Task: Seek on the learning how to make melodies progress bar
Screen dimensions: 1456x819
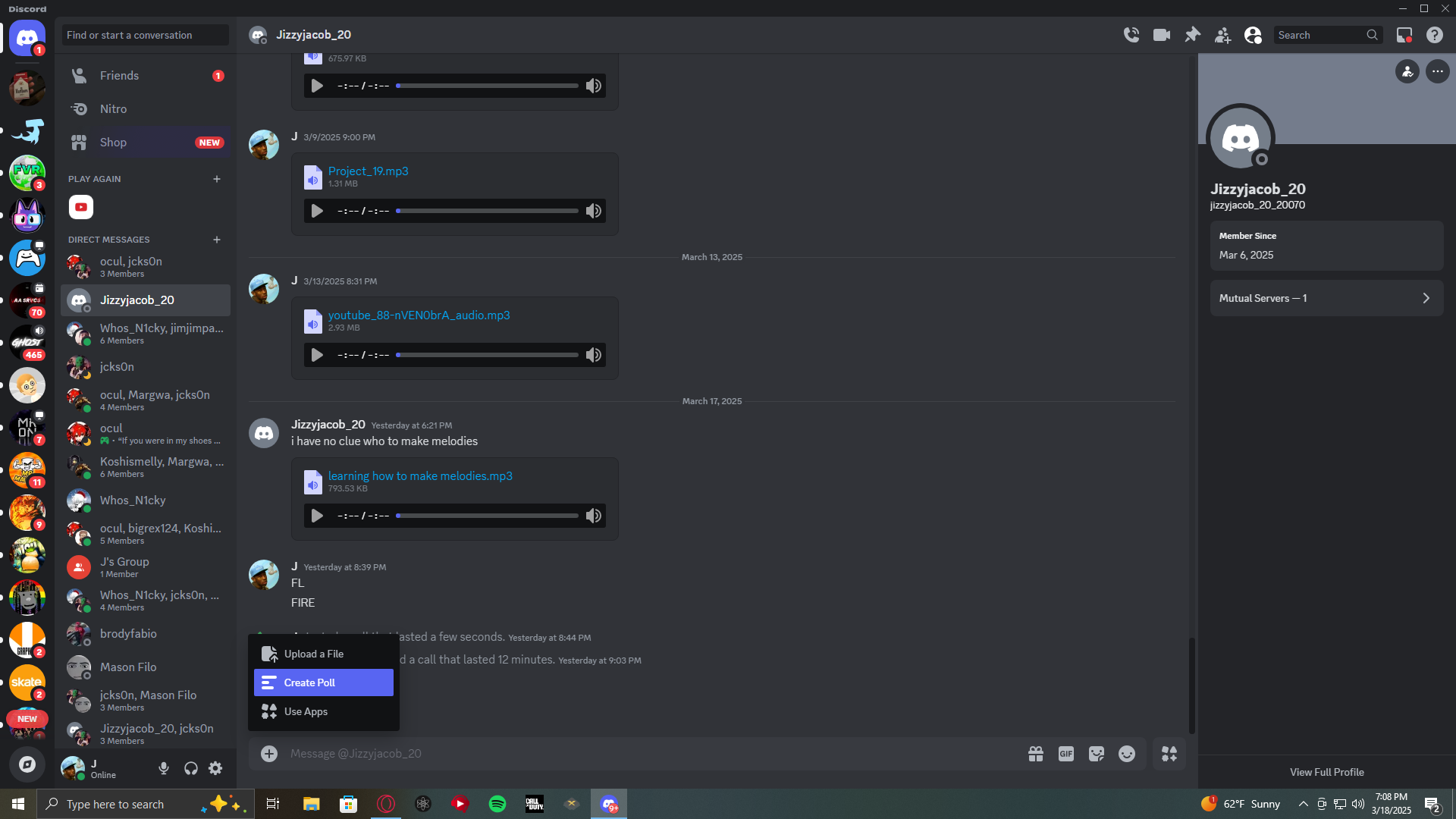Action: click(x=488, y=516)
